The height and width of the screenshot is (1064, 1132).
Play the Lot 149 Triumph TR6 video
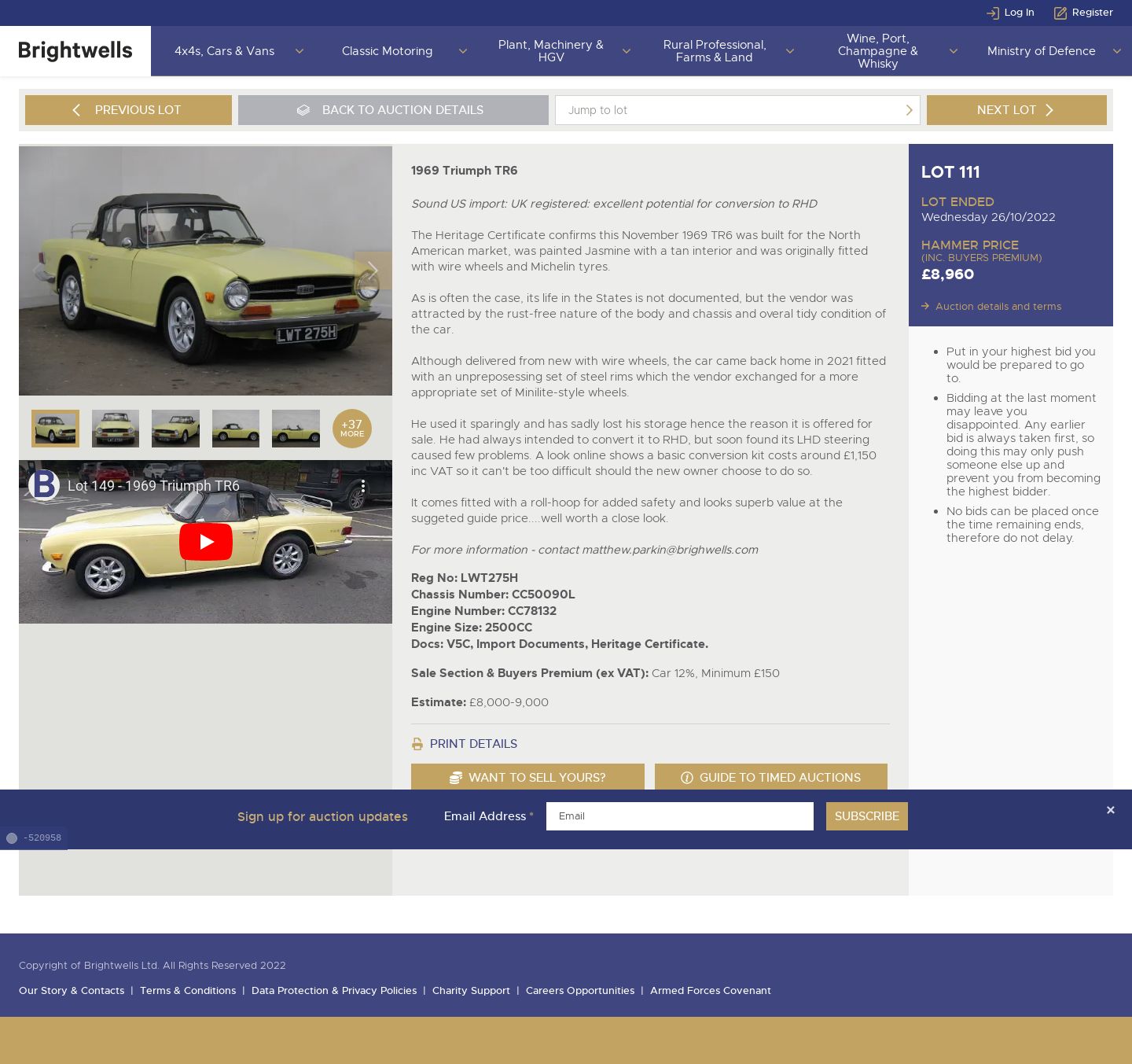[205, 542]
